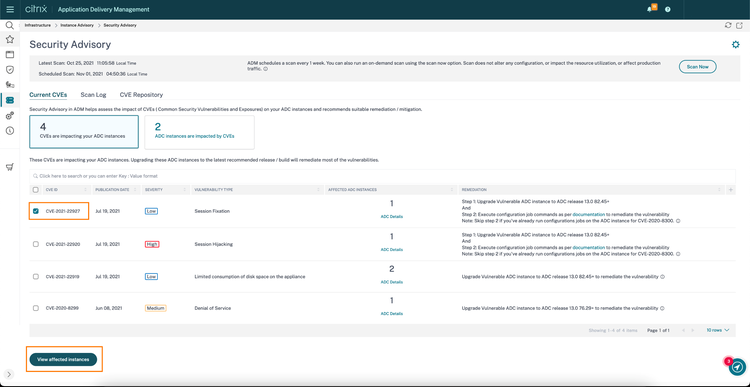Open ADC Details for CVE-2021-22920
The height and width of the screenshot is (387, 750).
coord(392,250)
